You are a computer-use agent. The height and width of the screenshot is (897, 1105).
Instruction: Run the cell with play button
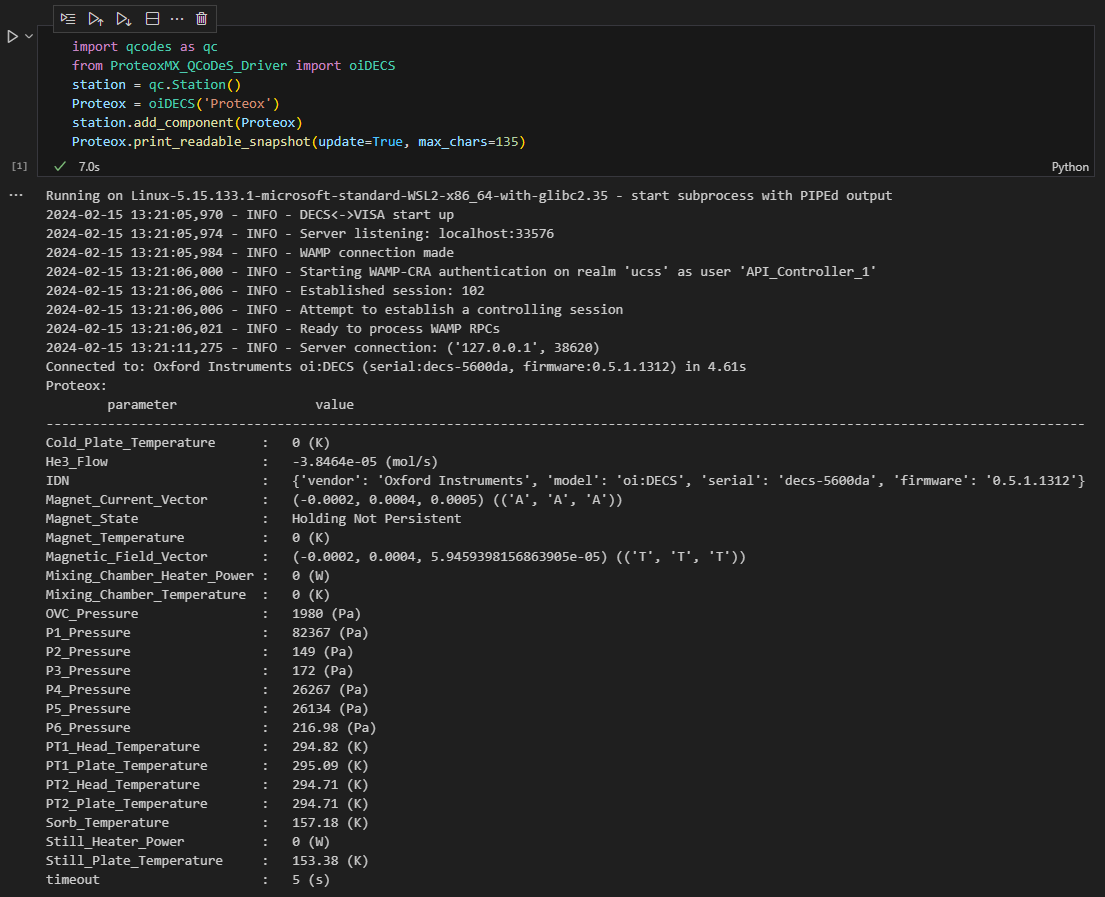pos(12,36)
